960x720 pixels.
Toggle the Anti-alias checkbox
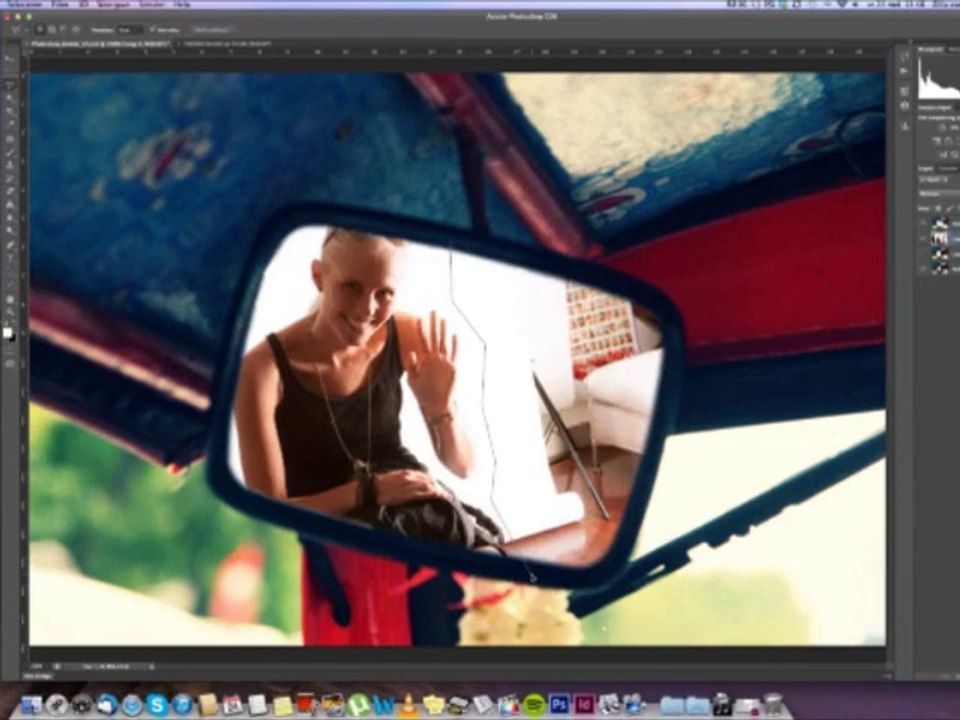tap(153, 29)
